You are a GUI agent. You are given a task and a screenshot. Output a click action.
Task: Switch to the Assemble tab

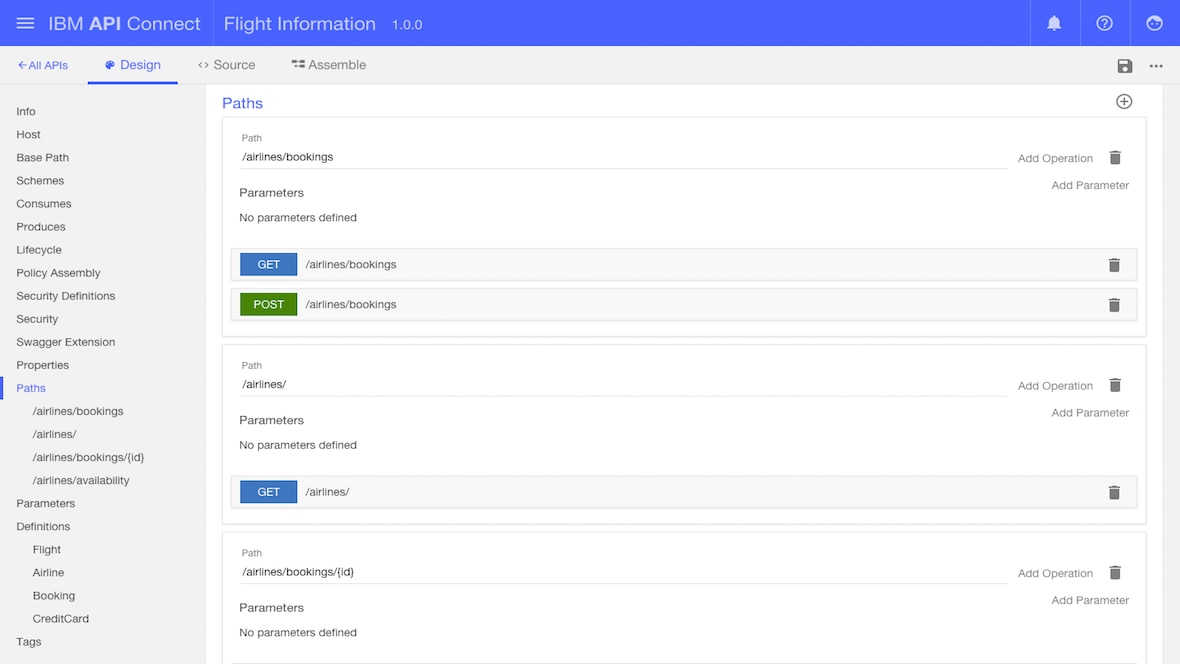tap(329, 65)
